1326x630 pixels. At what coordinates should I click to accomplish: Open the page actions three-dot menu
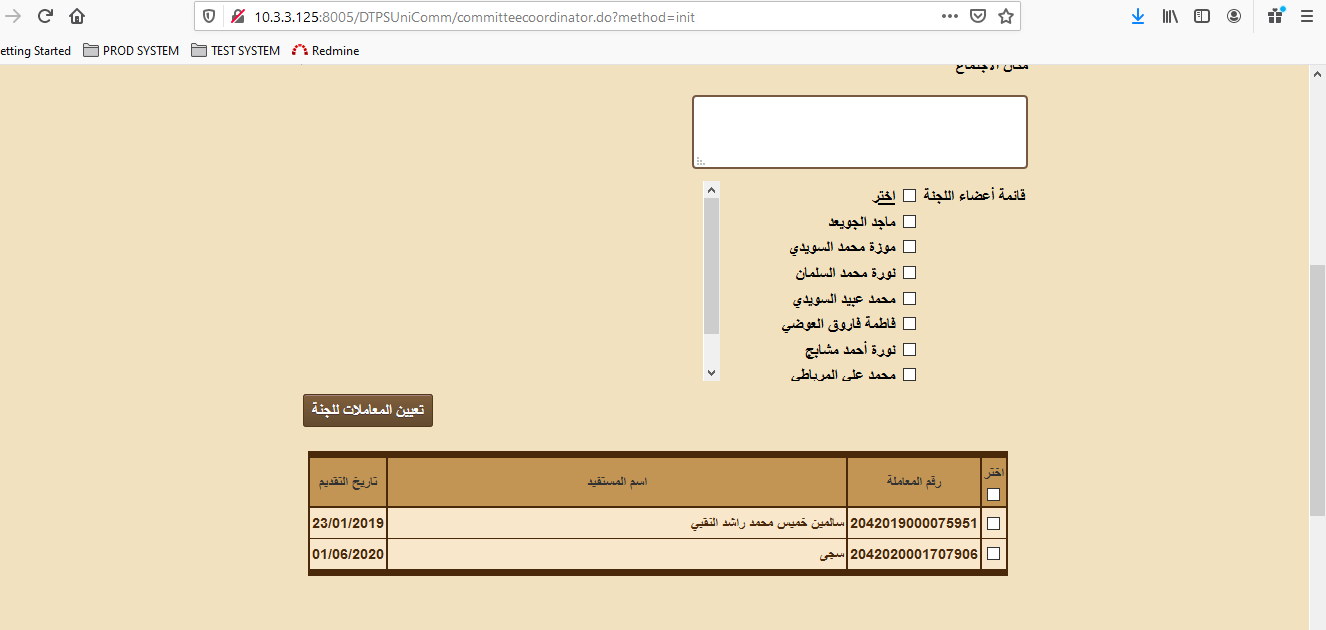pos(950,16)
